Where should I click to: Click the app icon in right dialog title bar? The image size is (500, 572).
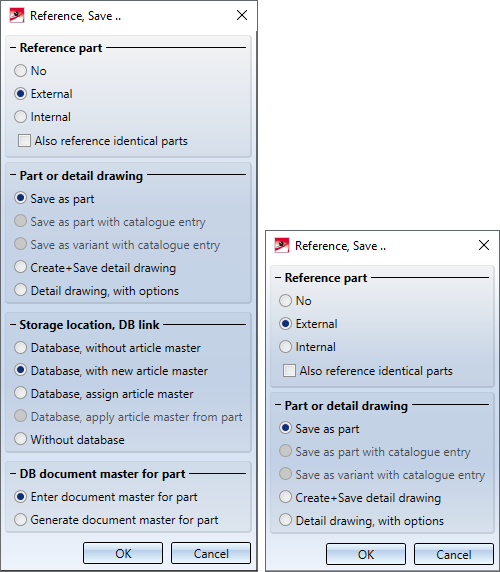[x=282, y=246]
